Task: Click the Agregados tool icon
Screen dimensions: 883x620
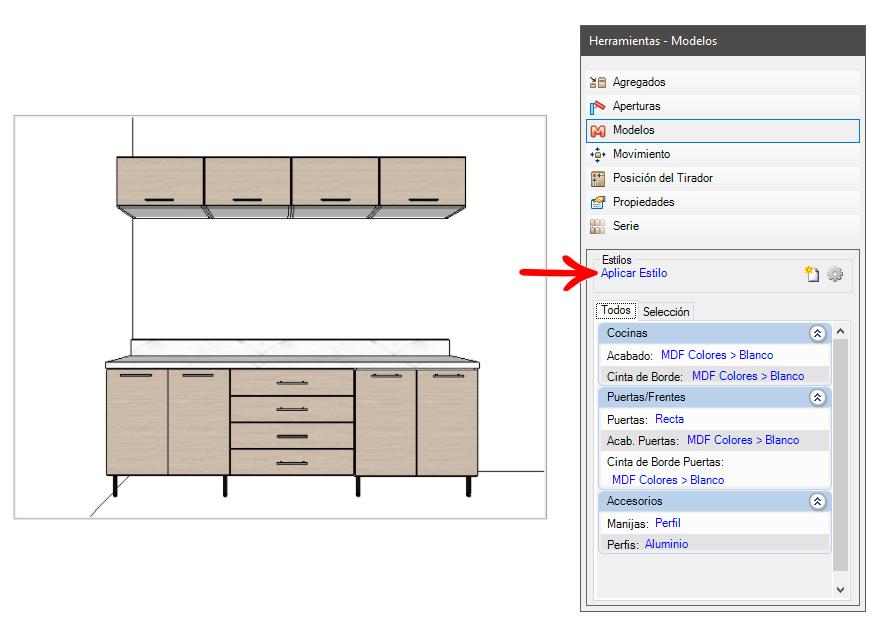Action: pos(597,82)
